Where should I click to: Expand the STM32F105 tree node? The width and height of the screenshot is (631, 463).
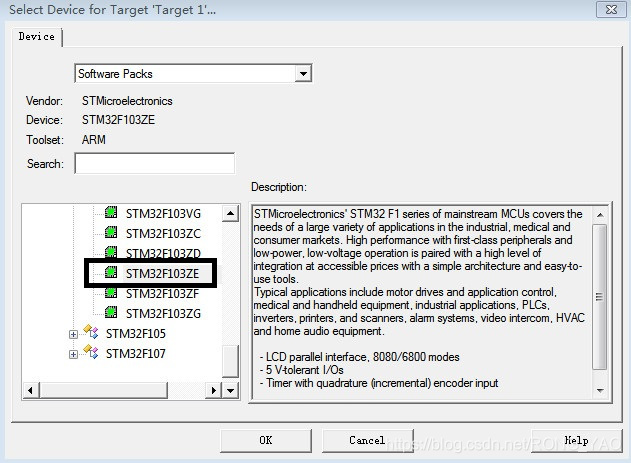pos(73,334)
